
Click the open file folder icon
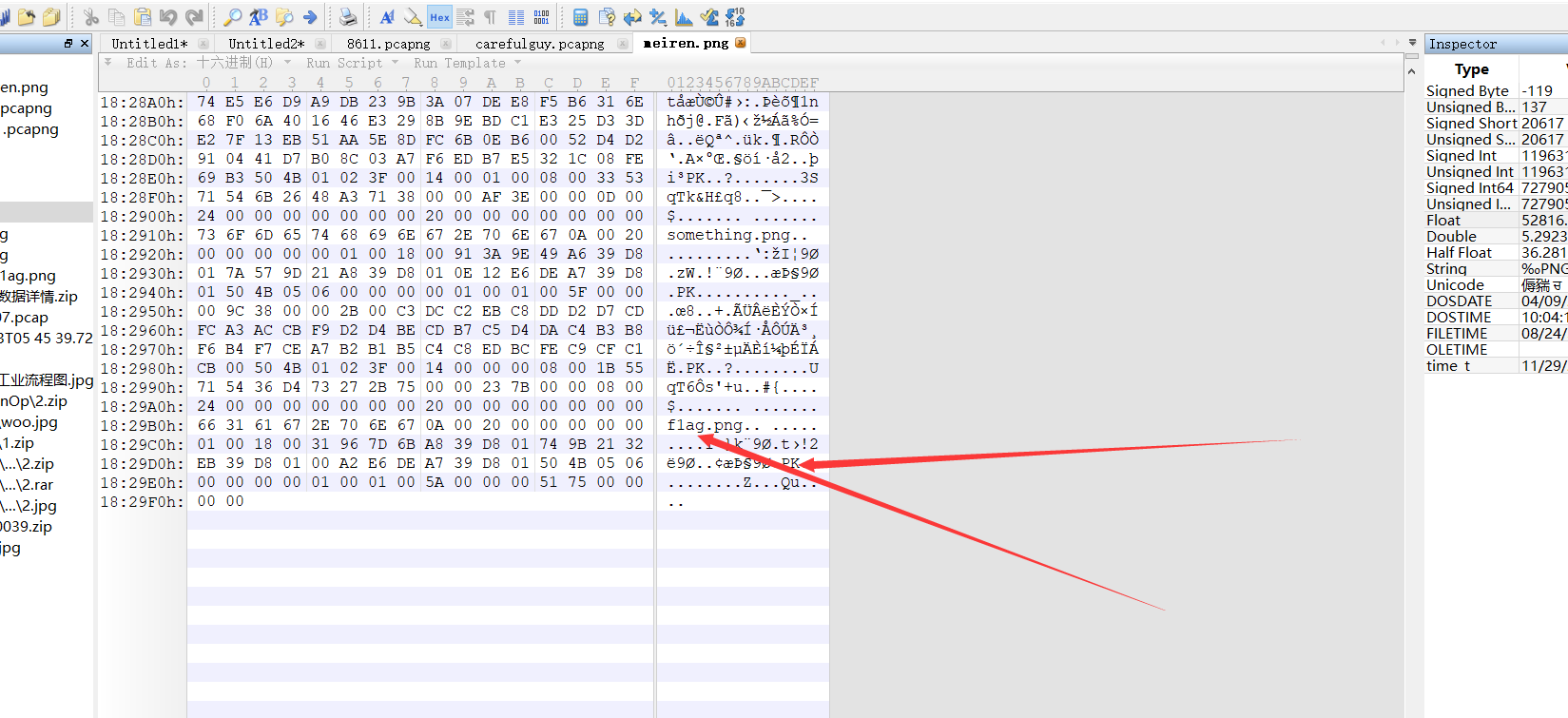27,17
